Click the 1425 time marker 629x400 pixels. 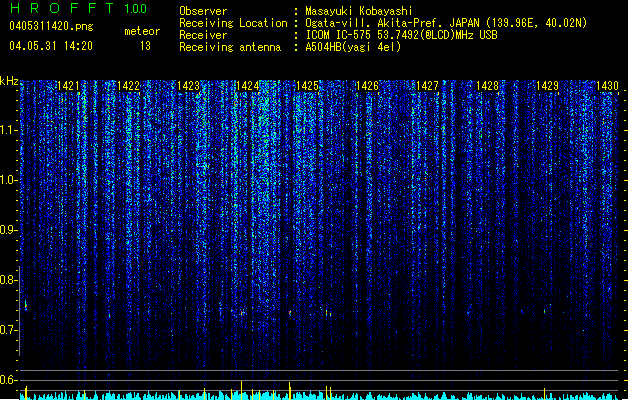tap(307, 86)
